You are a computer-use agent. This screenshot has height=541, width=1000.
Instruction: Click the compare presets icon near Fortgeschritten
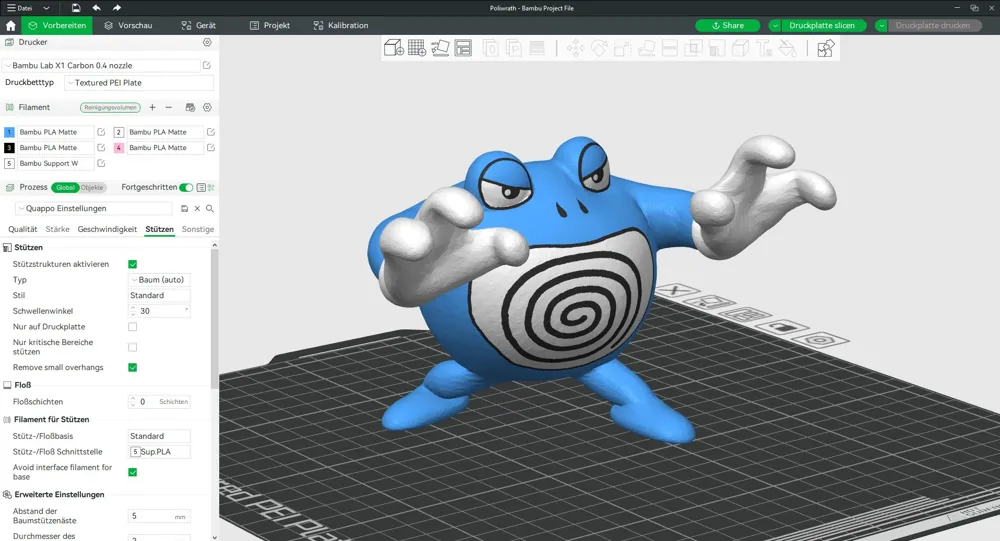(x=211, y=188)
